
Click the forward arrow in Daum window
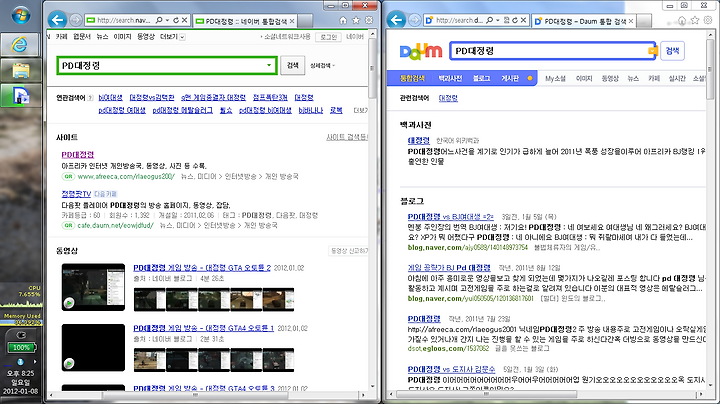tap(415, 20)
